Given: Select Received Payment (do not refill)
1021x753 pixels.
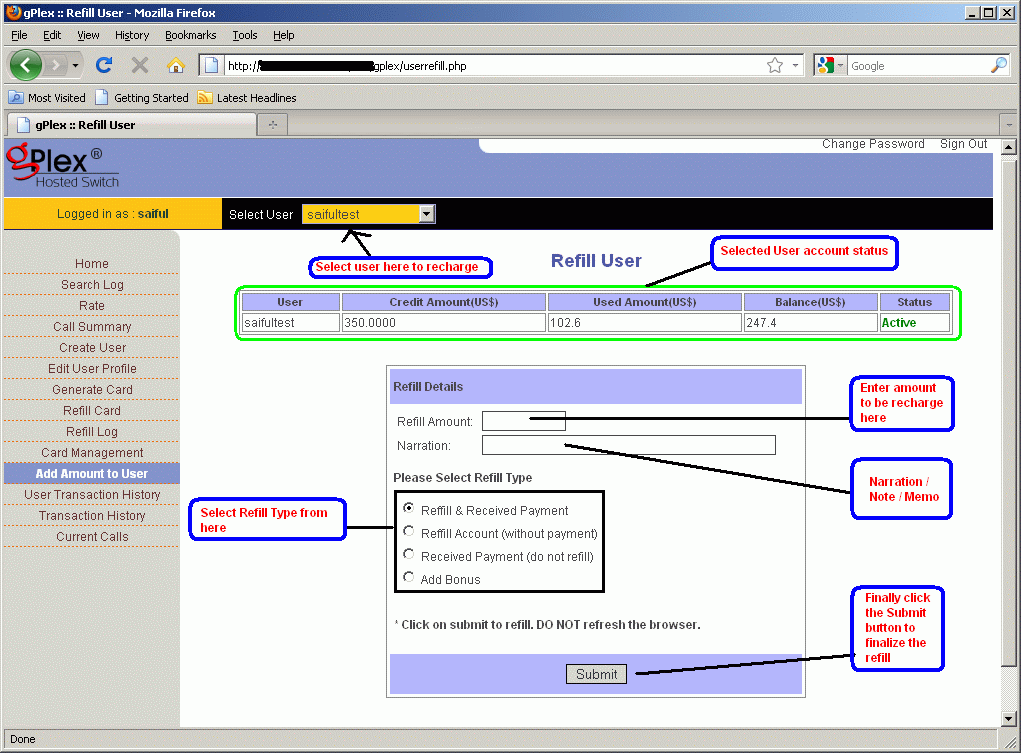Looking at the screenshot, I should tap(408, 554).
